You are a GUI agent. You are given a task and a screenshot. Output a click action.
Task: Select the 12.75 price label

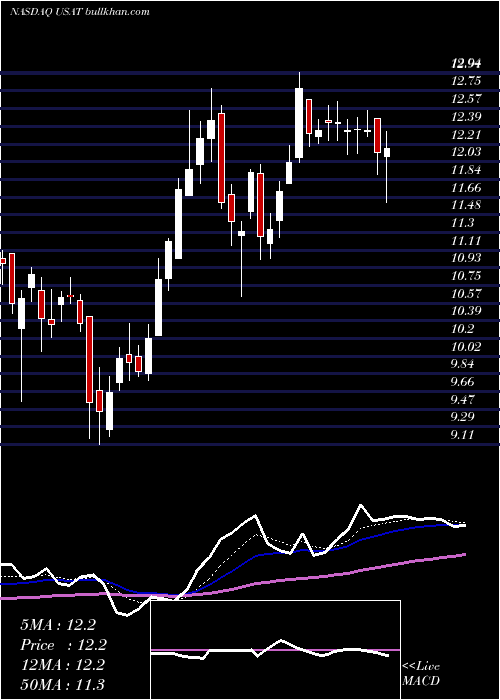point(466,81)
